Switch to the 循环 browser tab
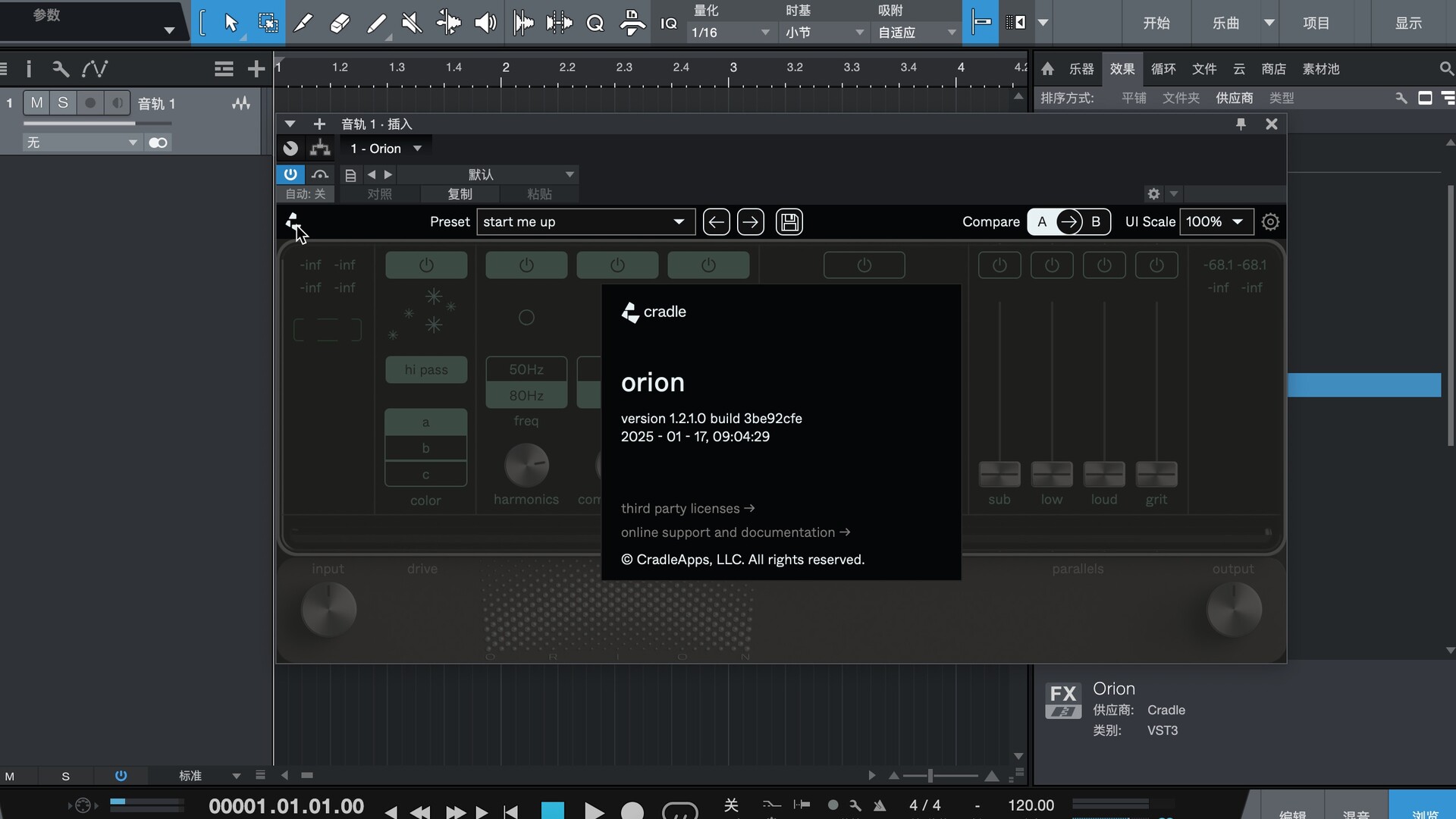The width and height of the screenshot is (1456, 819). [1163, 69]
